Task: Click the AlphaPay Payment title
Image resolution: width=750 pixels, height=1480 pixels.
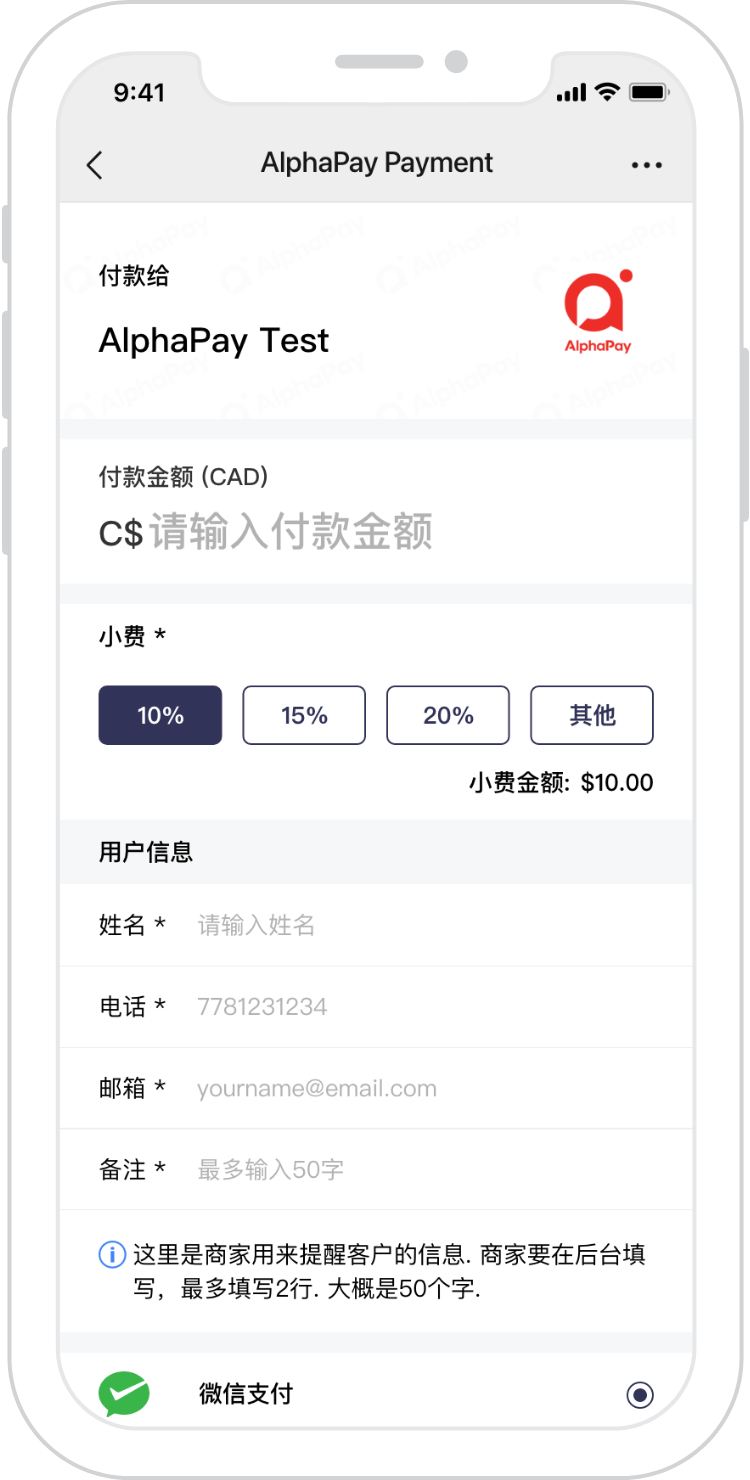Action: (376, 162)
